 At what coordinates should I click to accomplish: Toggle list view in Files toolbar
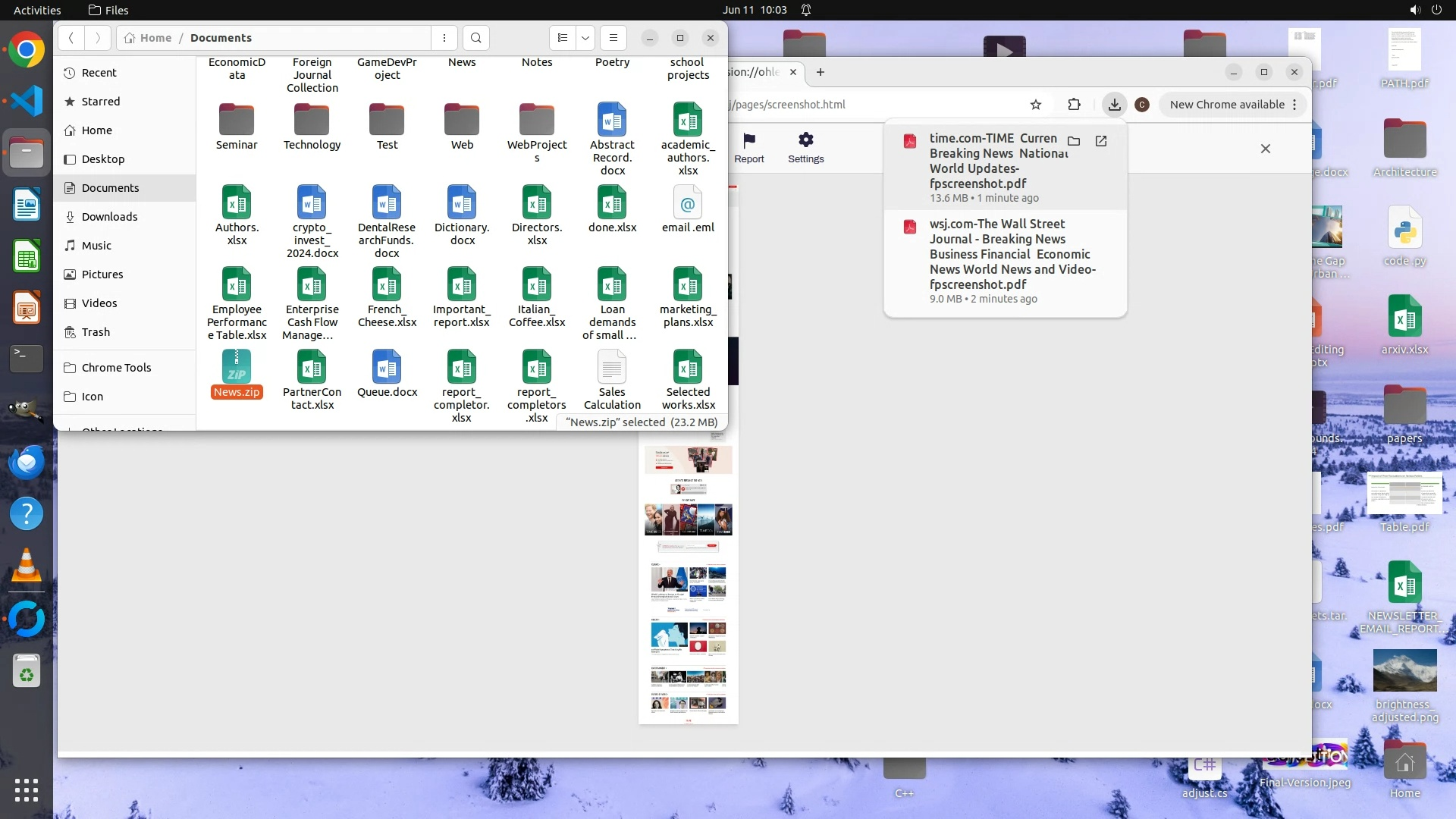point(563,38)
